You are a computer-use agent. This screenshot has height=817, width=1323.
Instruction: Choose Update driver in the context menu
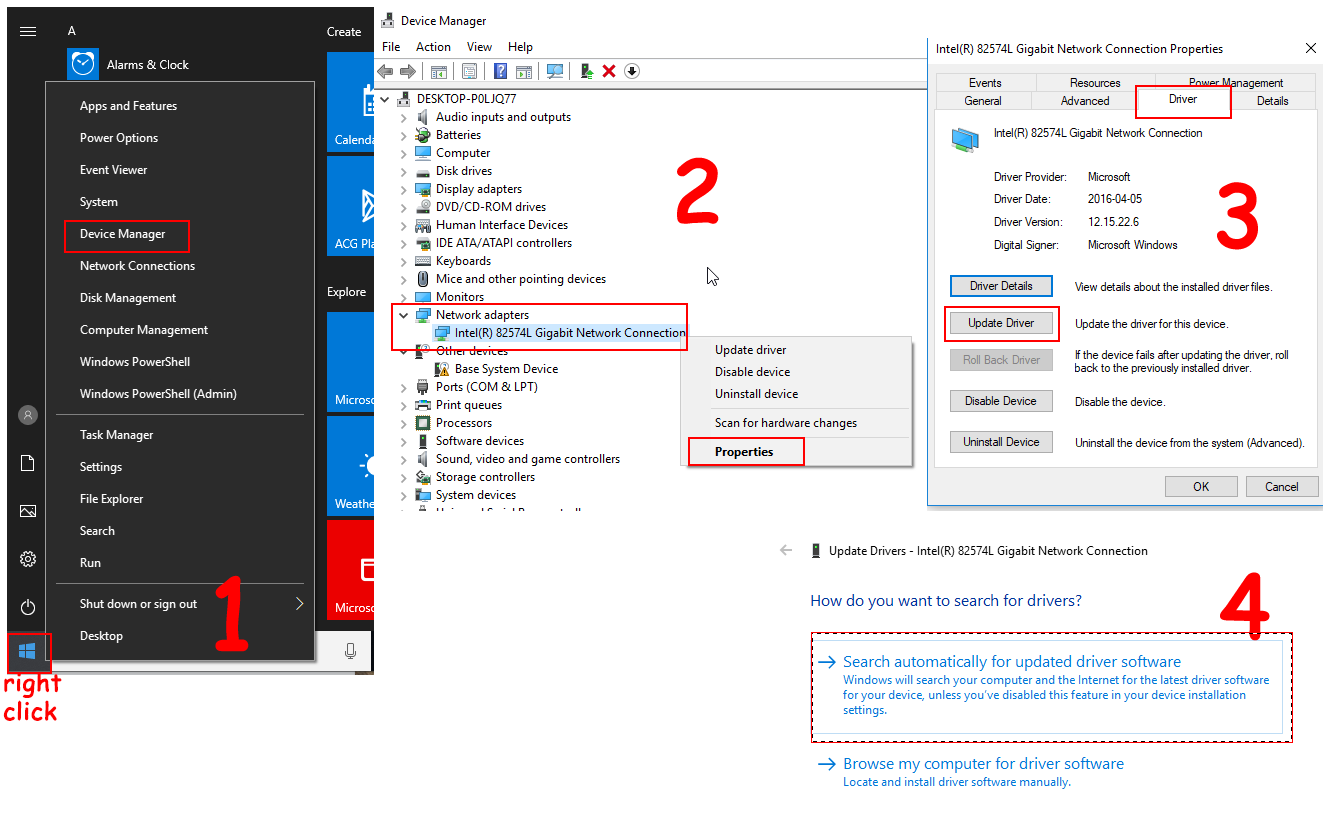point(751,350)
